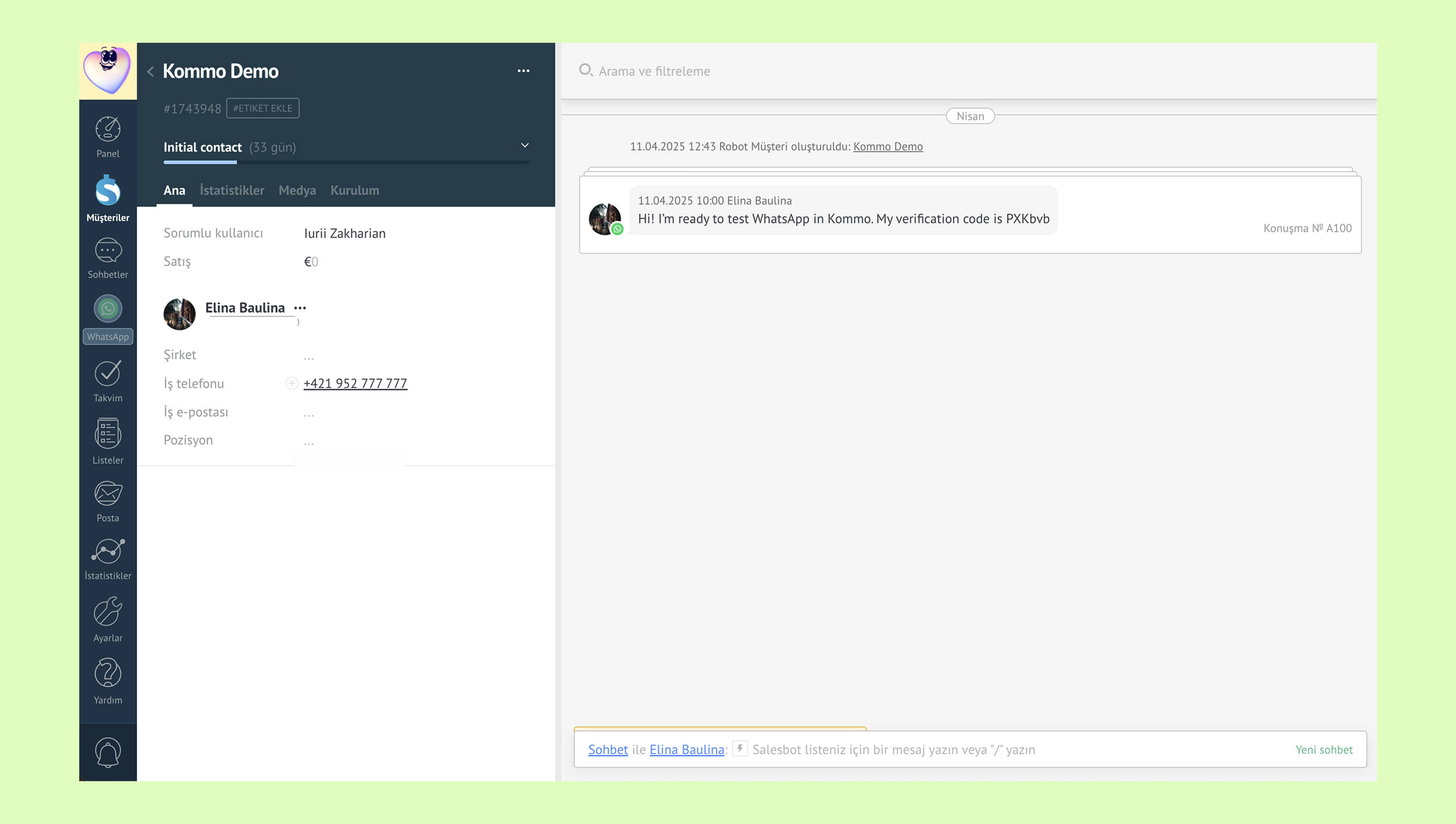Click lead ID #1743948
The height and width of the screenshot is (824, 1456).
pos(193,109)
